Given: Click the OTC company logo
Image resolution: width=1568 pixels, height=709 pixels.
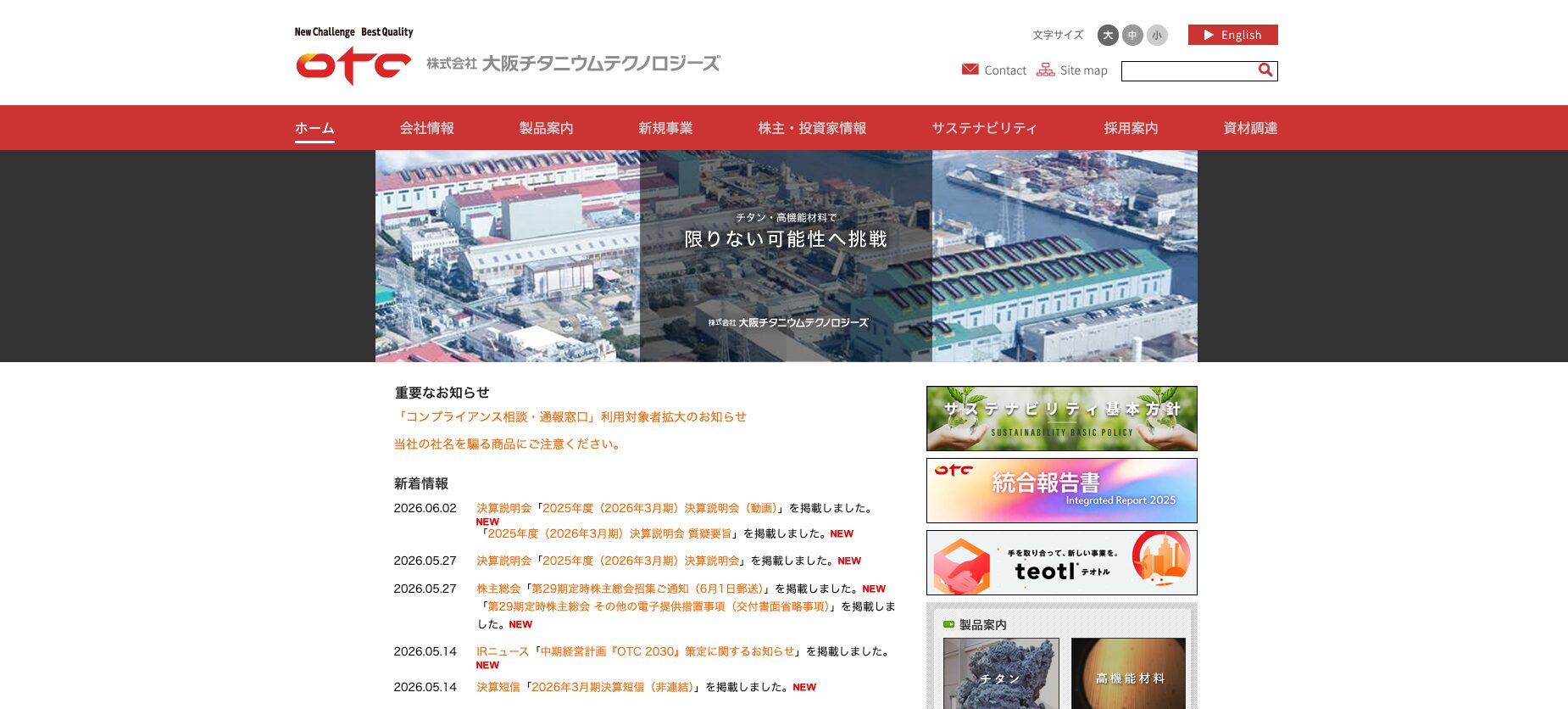Looking at the screenshot, I should (x=353, y=65).
